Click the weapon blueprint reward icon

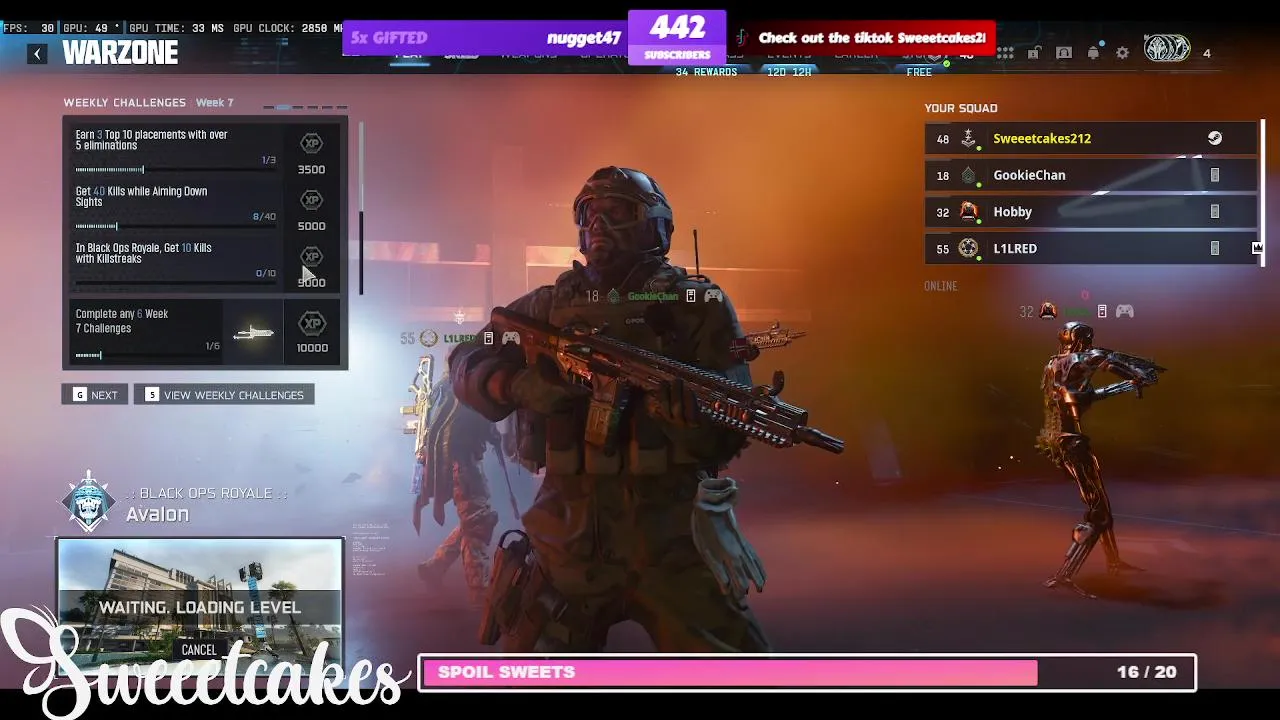[253, 333]
